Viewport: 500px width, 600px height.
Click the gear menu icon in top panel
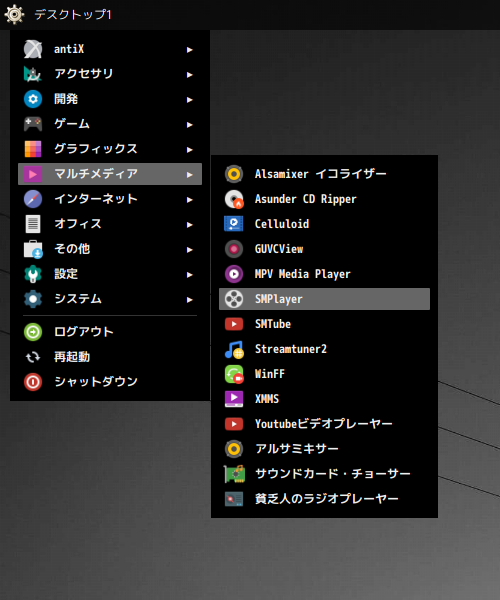14,15
